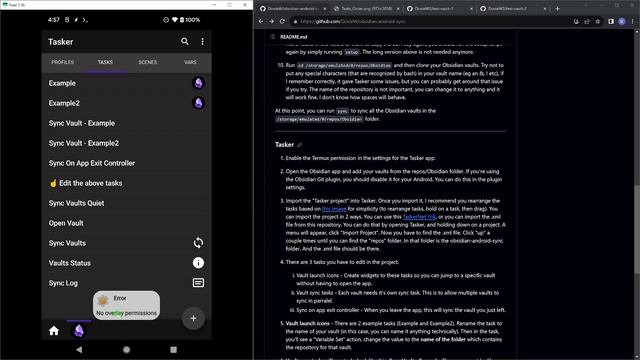
Task: Open Tasker search
Action: [185, 41]
